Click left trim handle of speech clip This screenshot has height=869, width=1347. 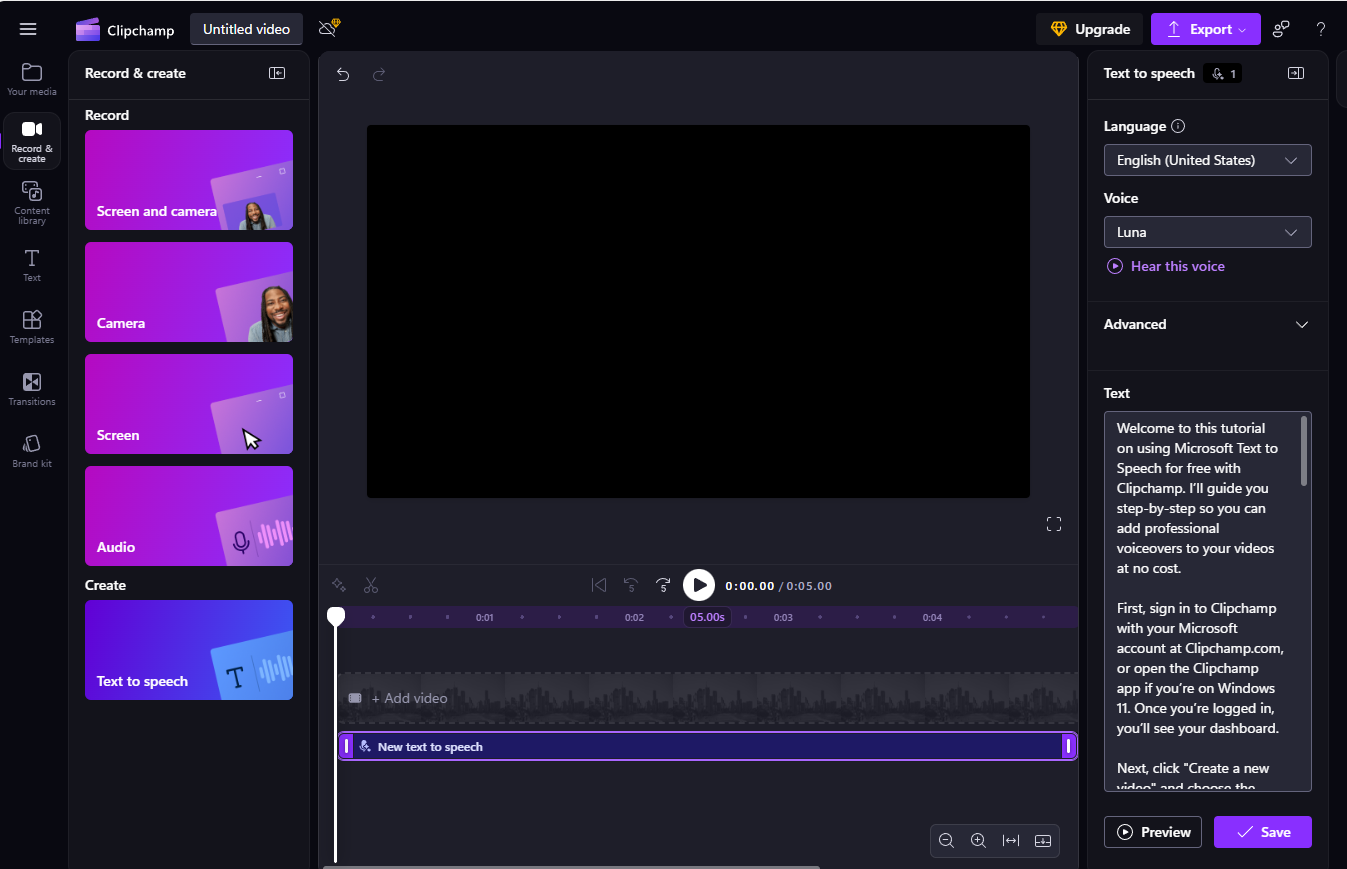click(x=346, y=746)
